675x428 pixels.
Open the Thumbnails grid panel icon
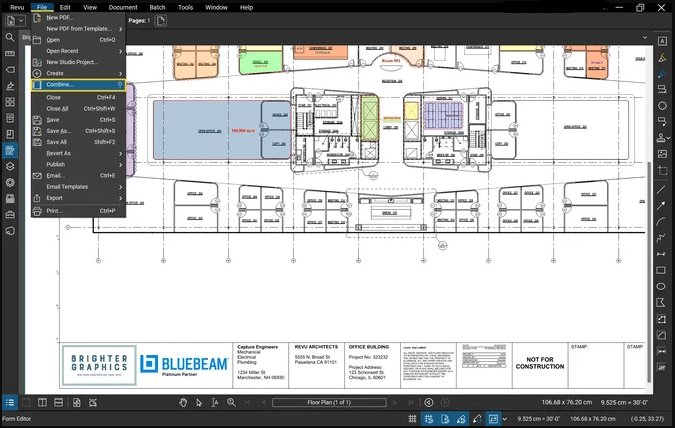pyautogui.click(x=10, y=102)
